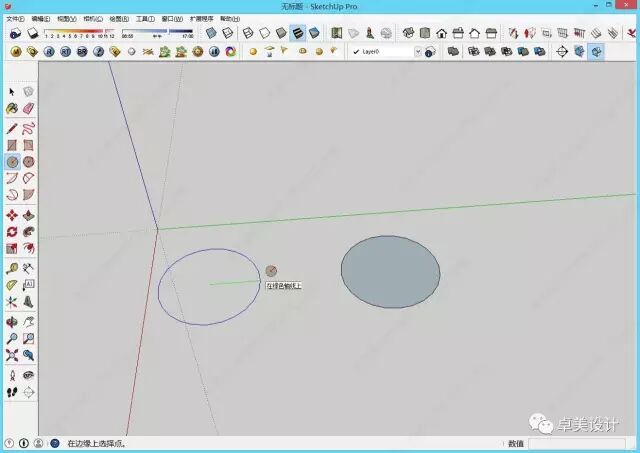Open the 绘图 menu
Image resolution: width=640 pixels, height=453 pixels.
[119, 19]
